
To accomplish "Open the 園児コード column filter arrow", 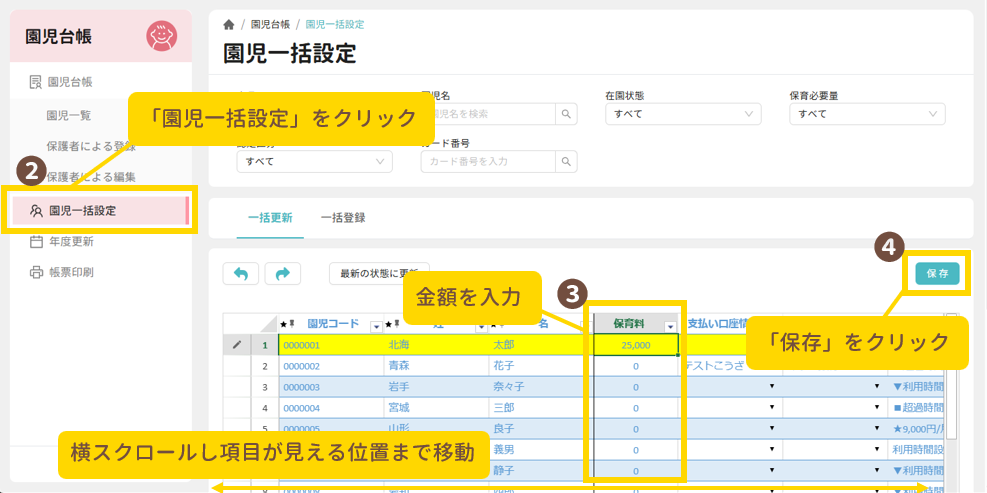I will (x=376, y=325).
